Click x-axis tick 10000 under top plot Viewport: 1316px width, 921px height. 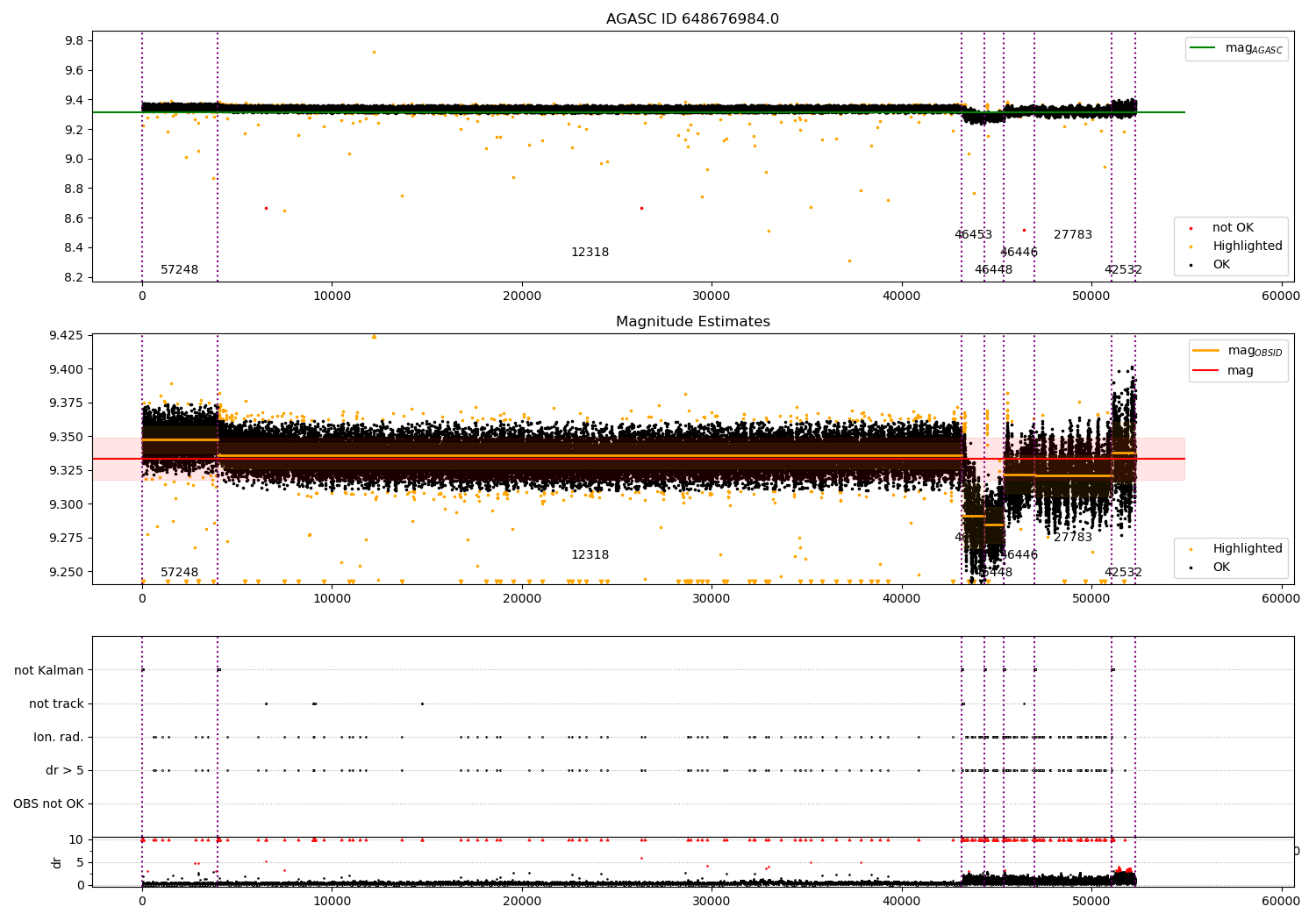click(x=332, y=296)
